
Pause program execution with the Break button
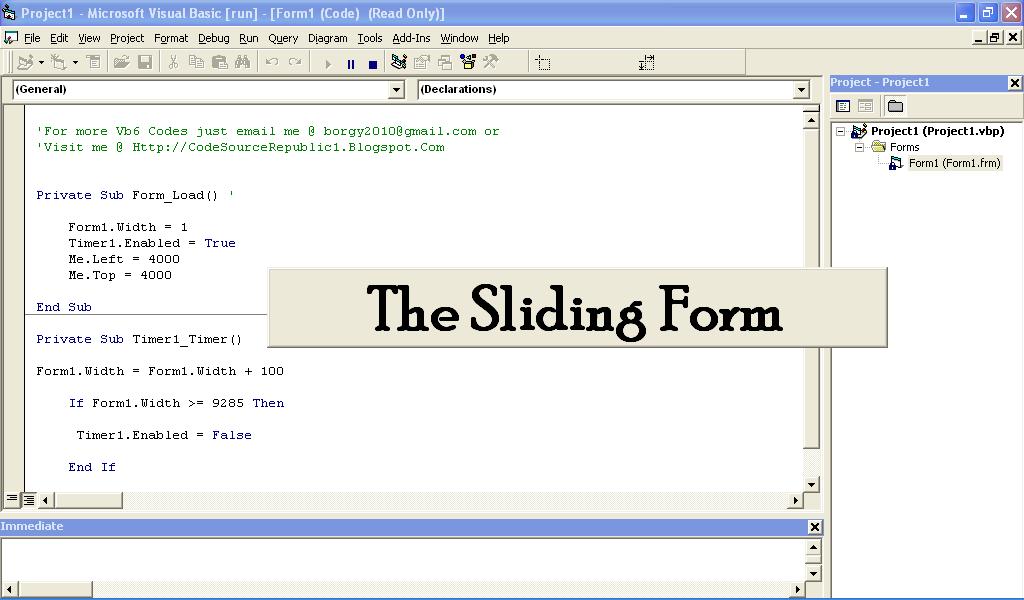351,62
